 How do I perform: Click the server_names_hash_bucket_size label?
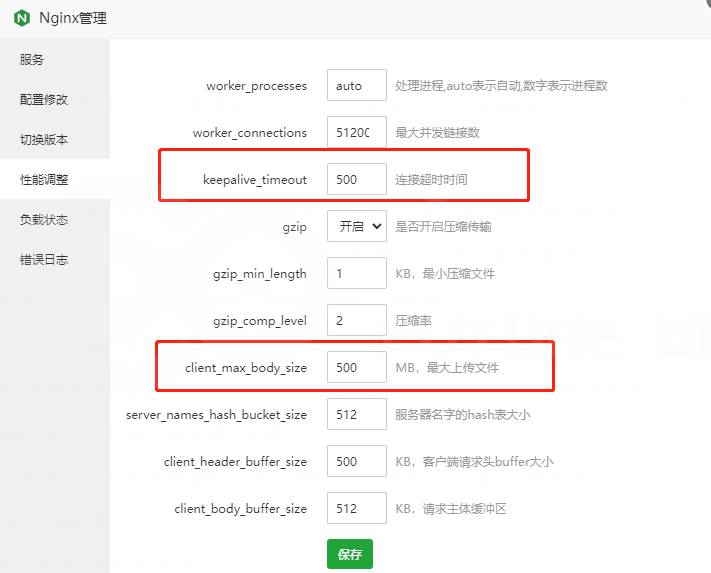coord(216,415)
